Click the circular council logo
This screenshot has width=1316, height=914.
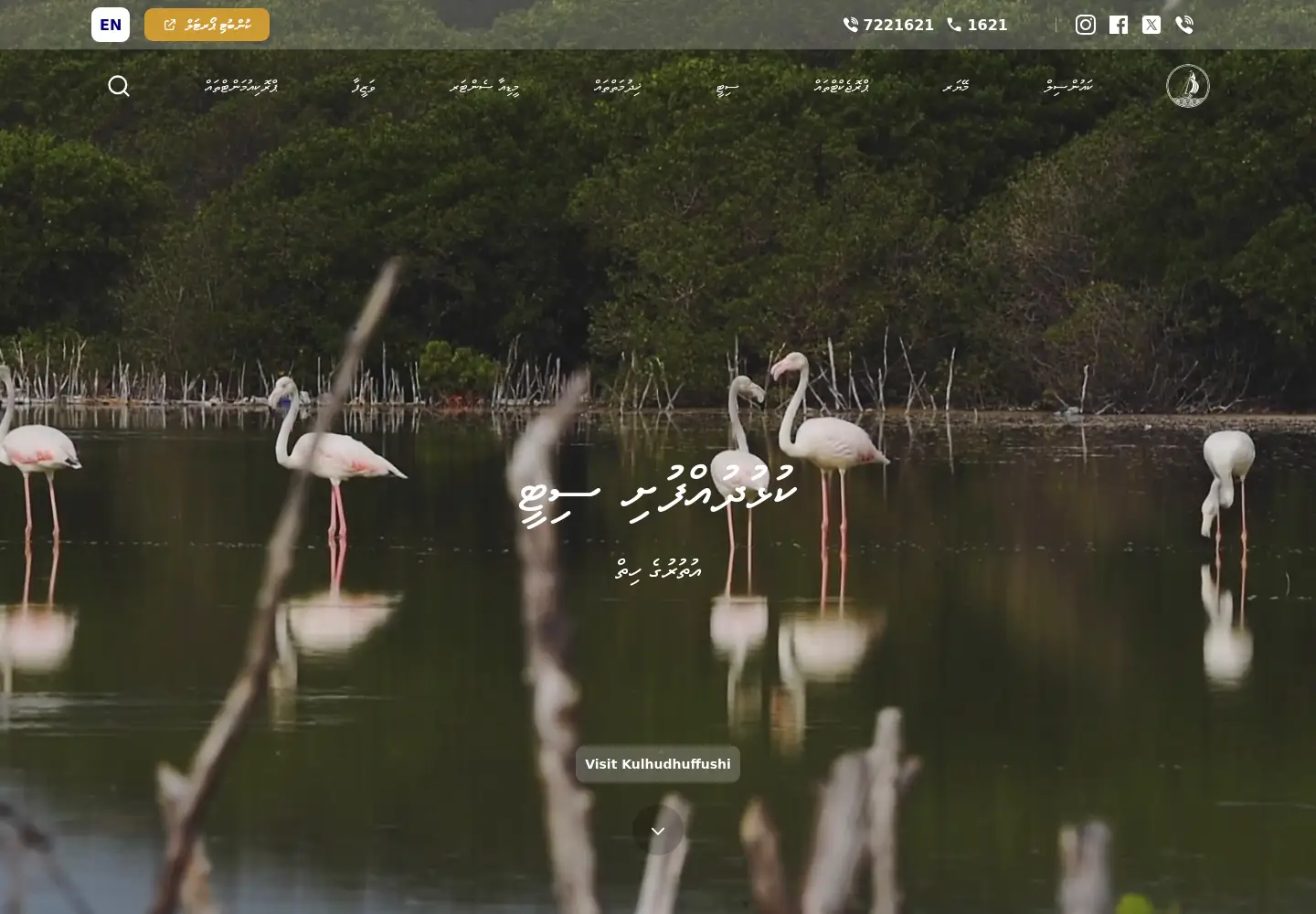point(1188,86)
